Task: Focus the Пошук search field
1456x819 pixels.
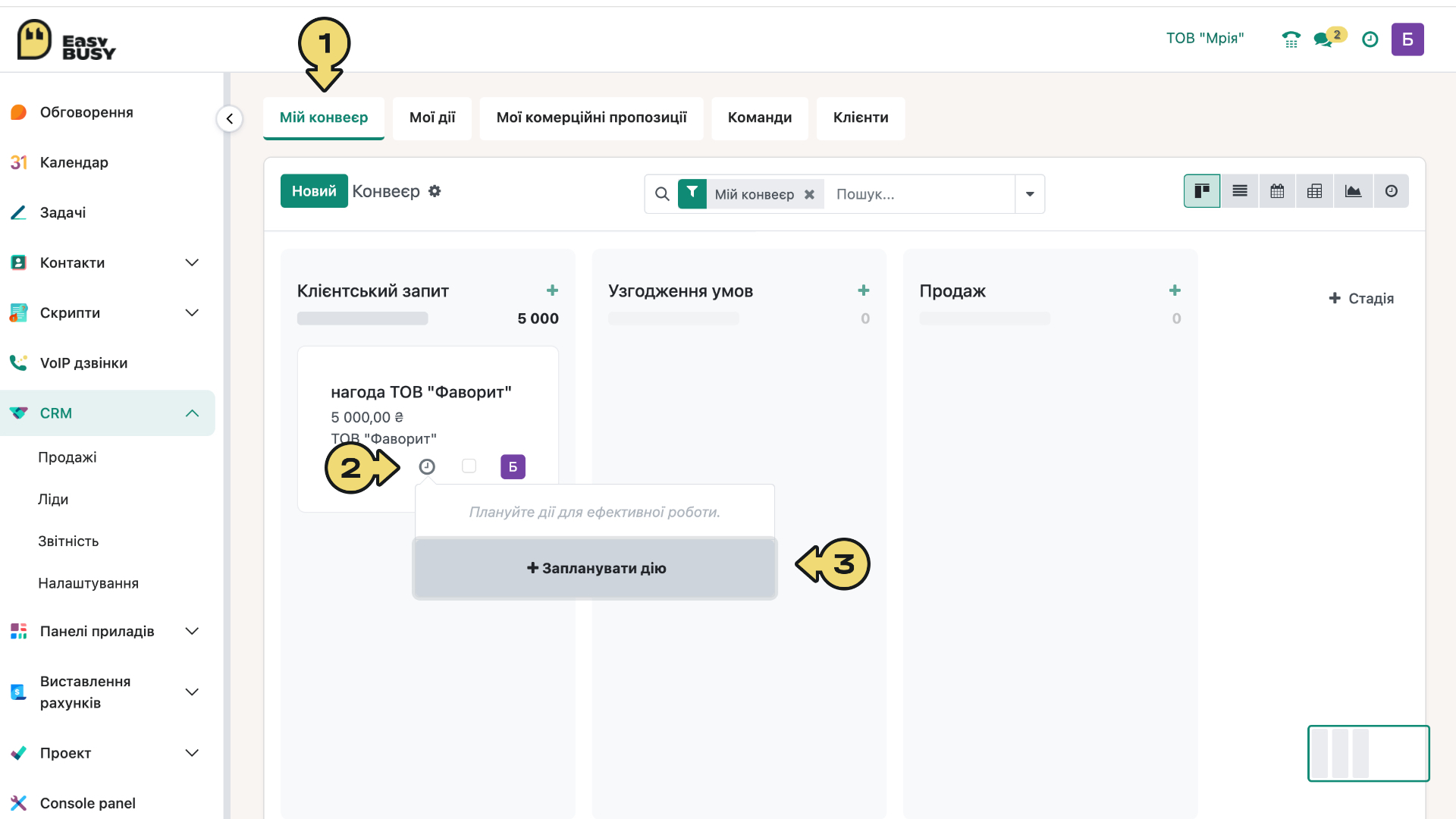Action: 921,194
